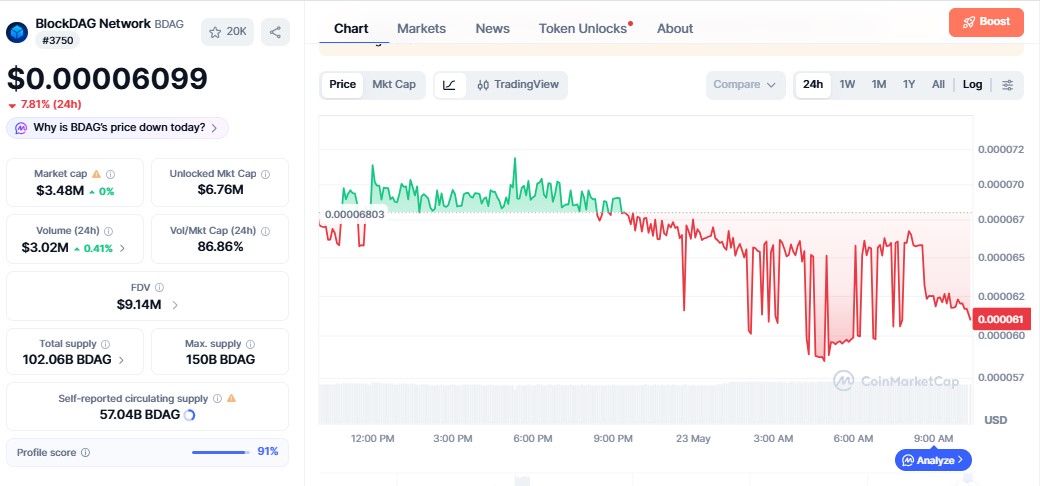Viewport: 1040px width, 486px height.
Task: Click the $3.48M market cap value
Action: point(60,192)
